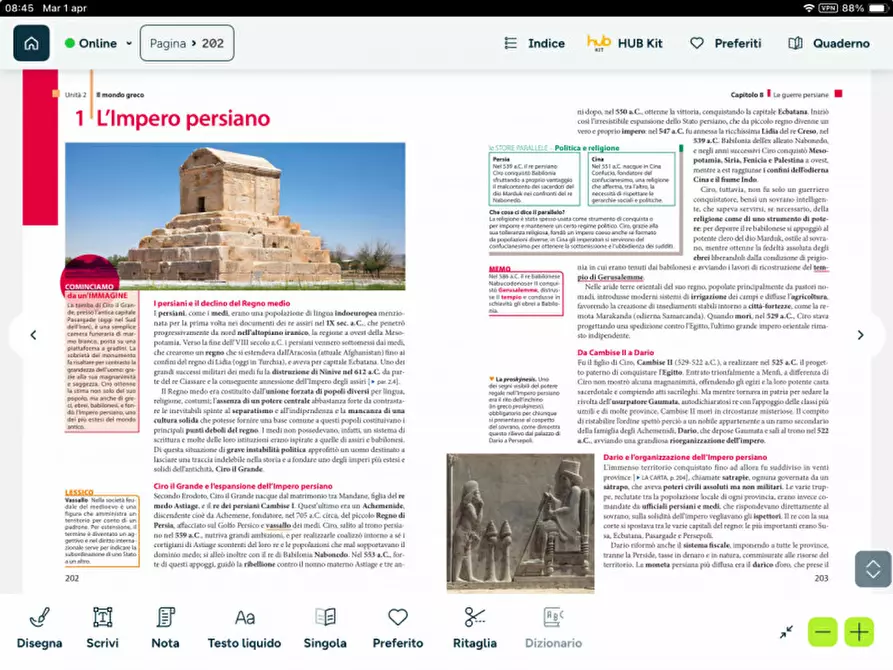Open the HUB Kit resources
Screen dimensions: 893x670
click(x=625, y=44)
